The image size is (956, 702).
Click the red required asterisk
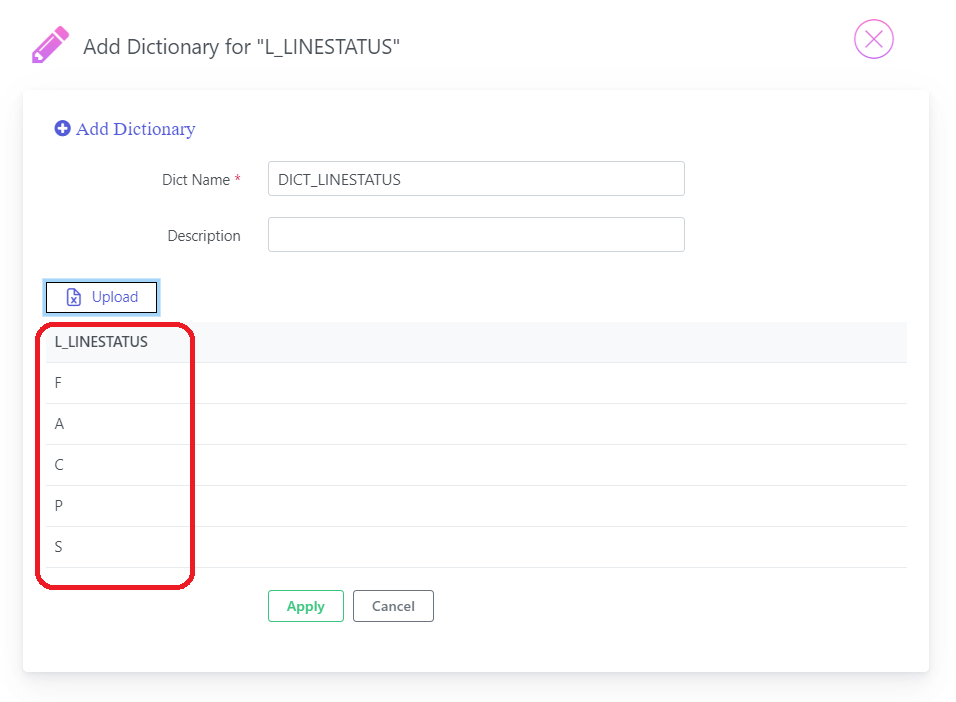coord(238,178)
